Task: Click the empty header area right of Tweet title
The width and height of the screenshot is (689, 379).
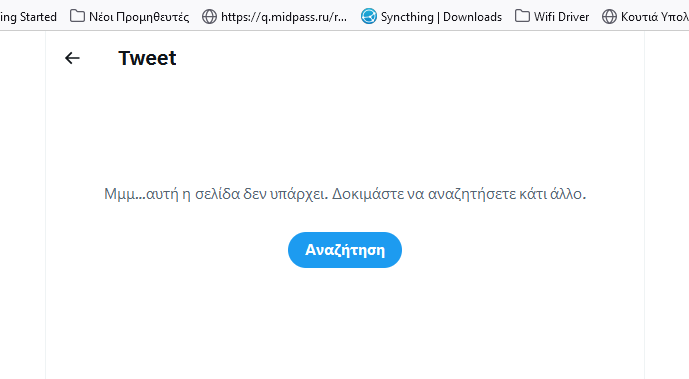Action: [x=409, y=58]
